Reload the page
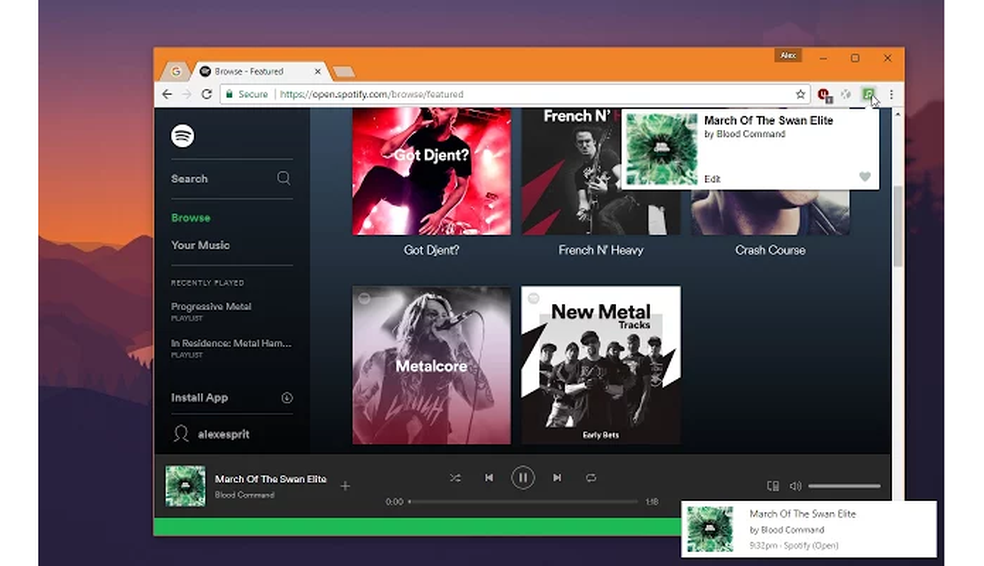The height and width of the screenshot is (566, 984). click(206, 94)
